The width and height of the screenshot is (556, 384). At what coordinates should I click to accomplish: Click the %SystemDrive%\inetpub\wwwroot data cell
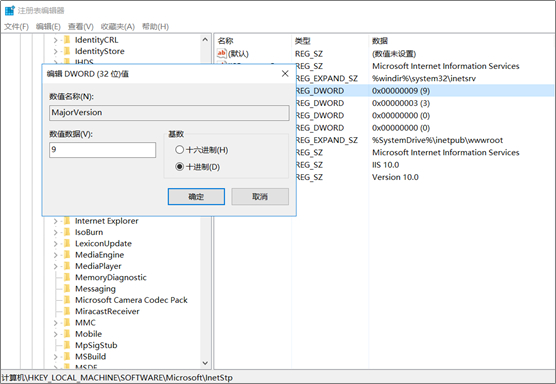(x=437, y=140)
